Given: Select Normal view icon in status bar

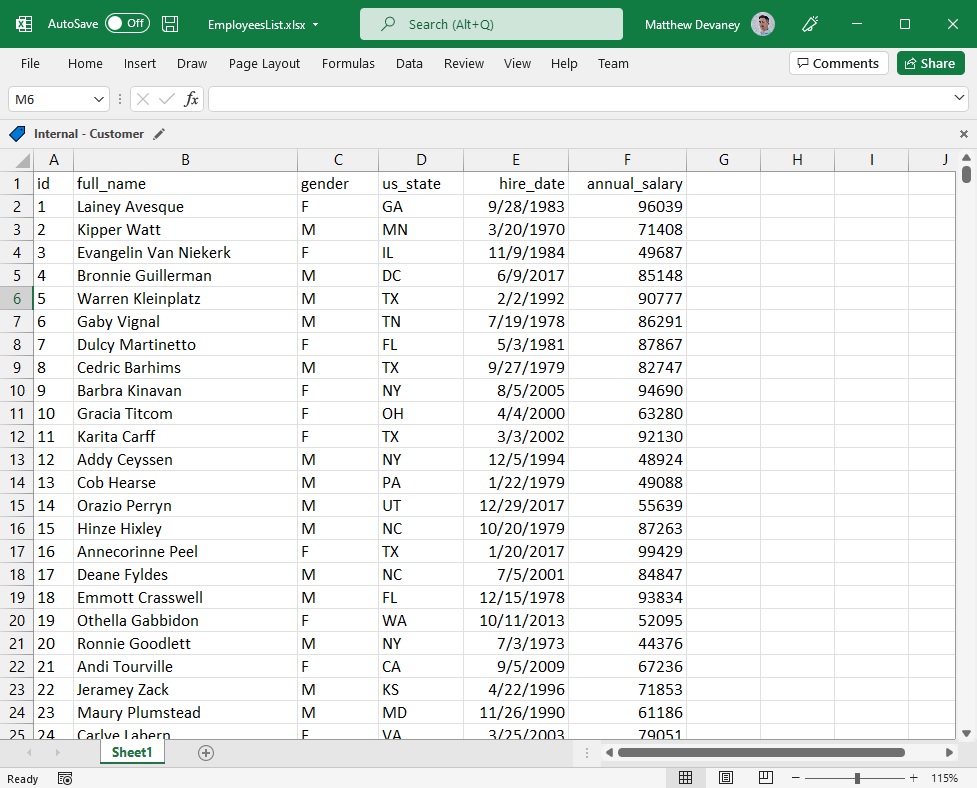Looking at the screenshot, I should coord(685,777).
